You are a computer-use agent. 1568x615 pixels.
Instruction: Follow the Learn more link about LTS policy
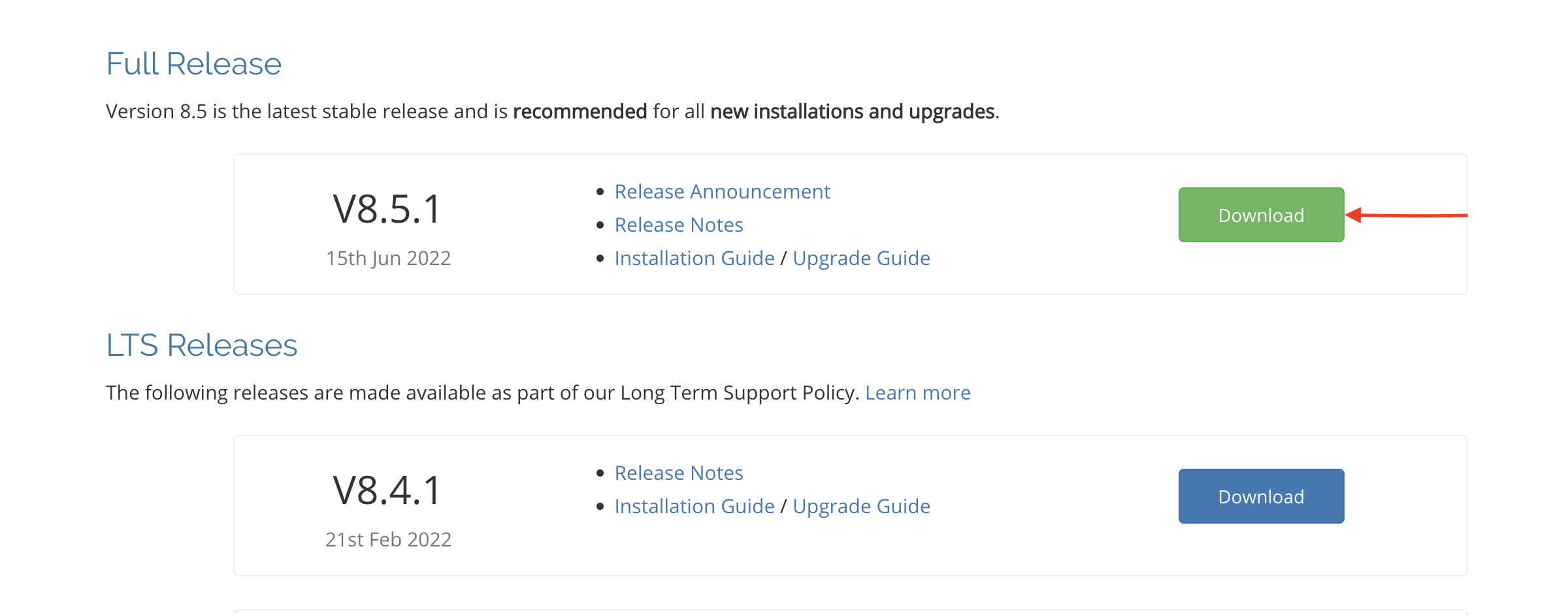(917, 393)
